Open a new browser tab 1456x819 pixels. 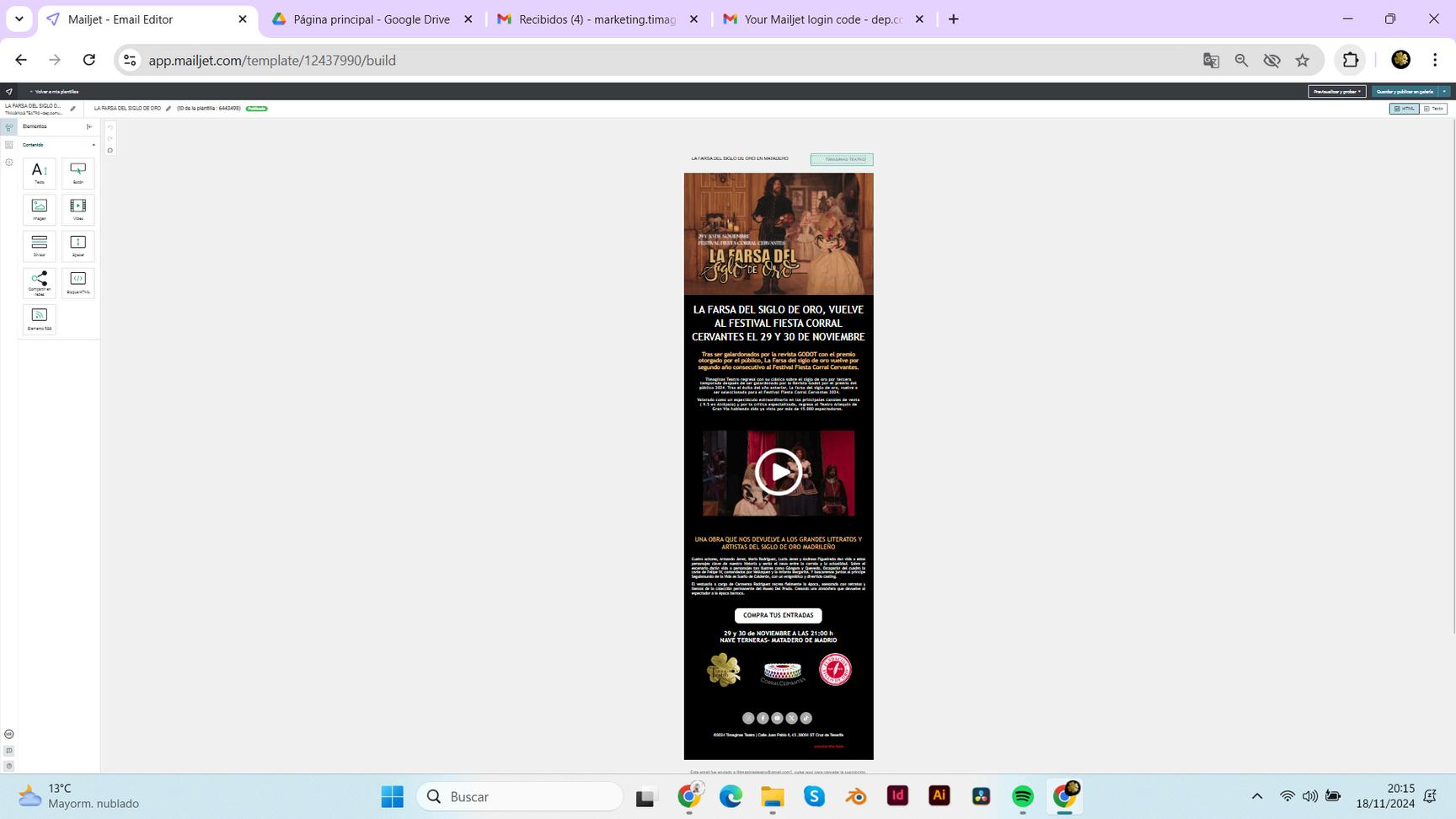(x=953, y=19)
